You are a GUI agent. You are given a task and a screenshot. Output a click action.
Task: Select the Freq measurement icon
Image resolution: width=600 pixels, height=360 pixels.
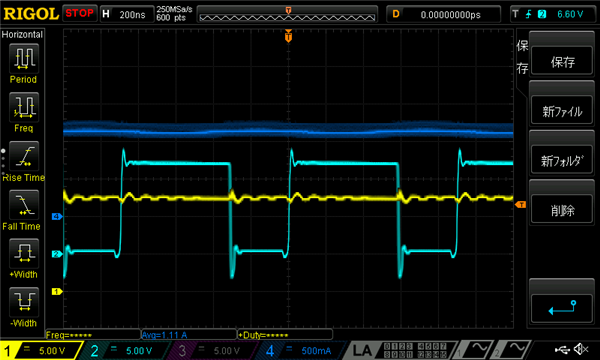(24, 107)
